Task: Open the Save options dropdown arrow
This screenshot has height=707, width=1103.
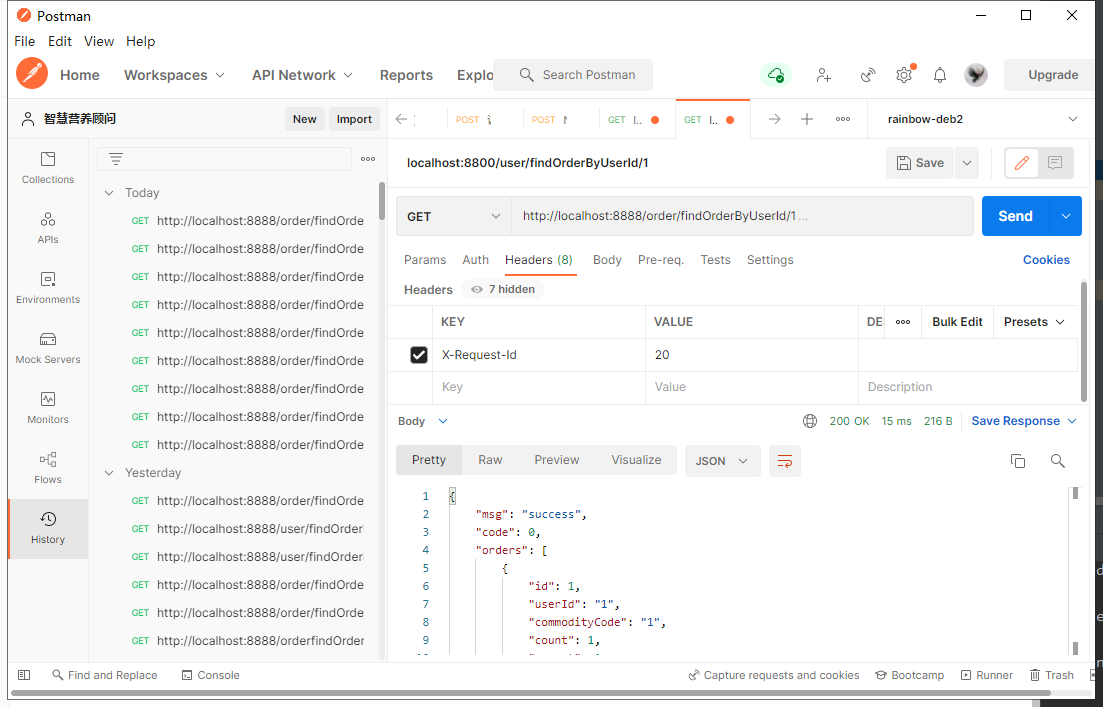Action: [967, 163]
